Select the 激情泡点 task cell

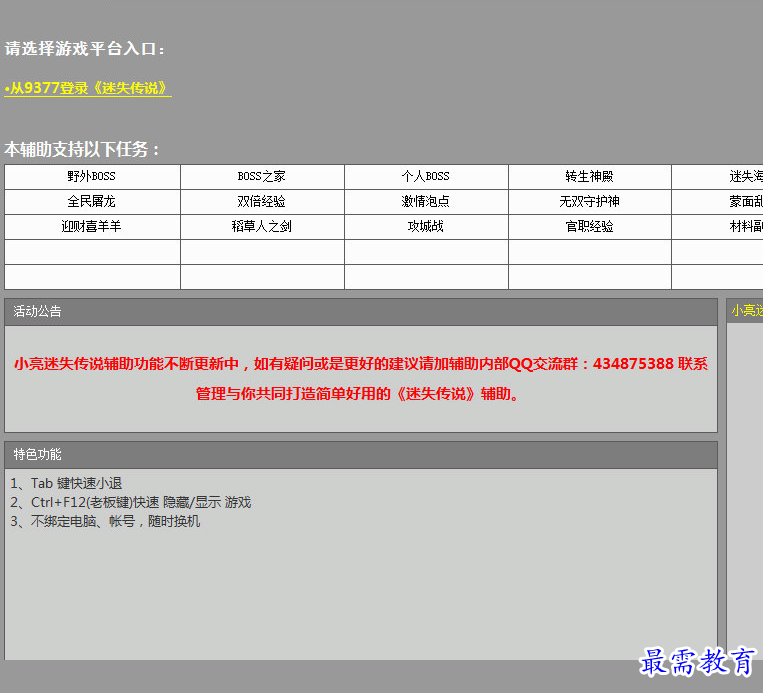click(x=426, y=201)
